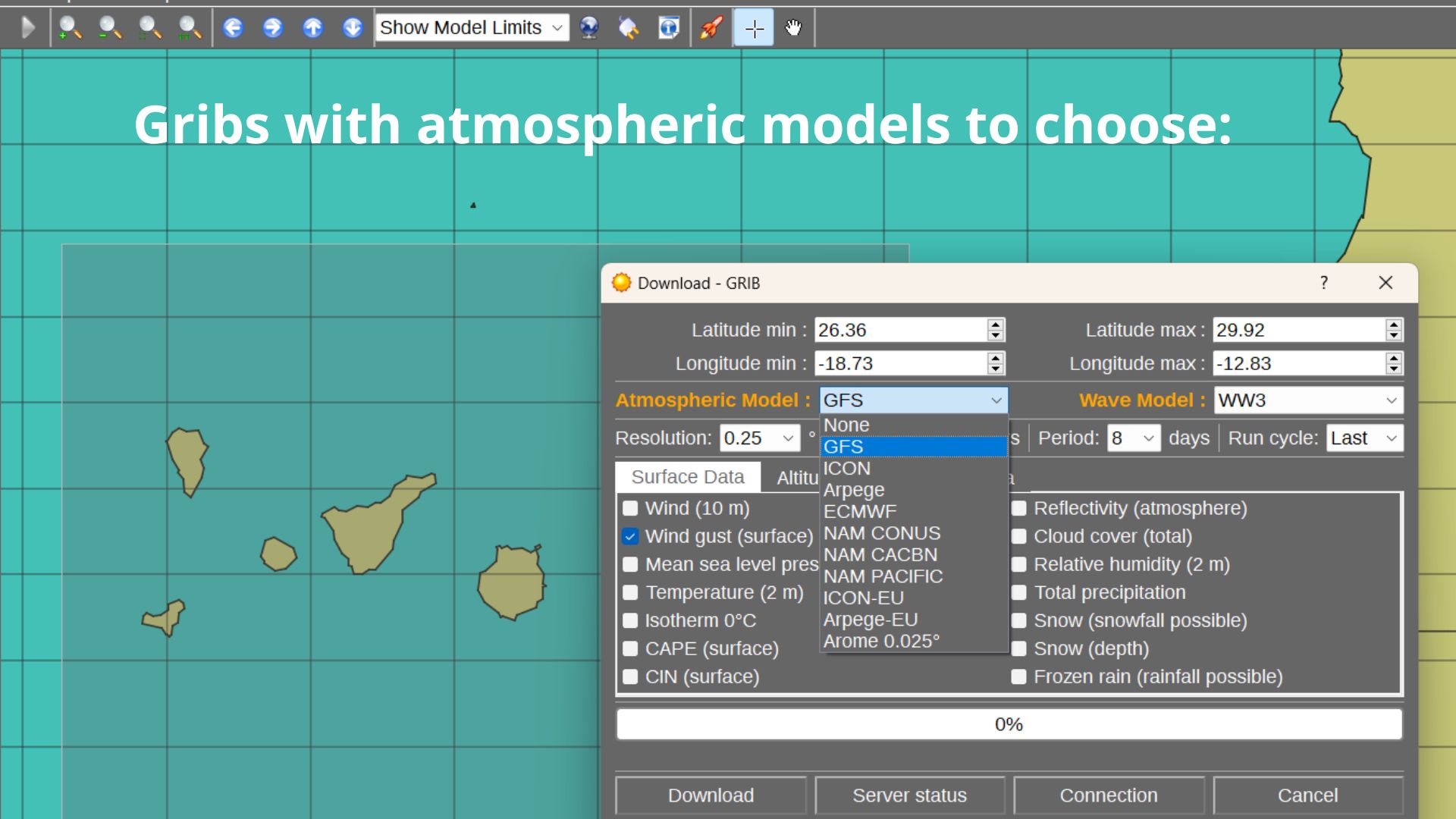Viewport: 1456px width, 819px height.
Task: Open the Wave Model WW3 dropdown
Action: 1308,400
